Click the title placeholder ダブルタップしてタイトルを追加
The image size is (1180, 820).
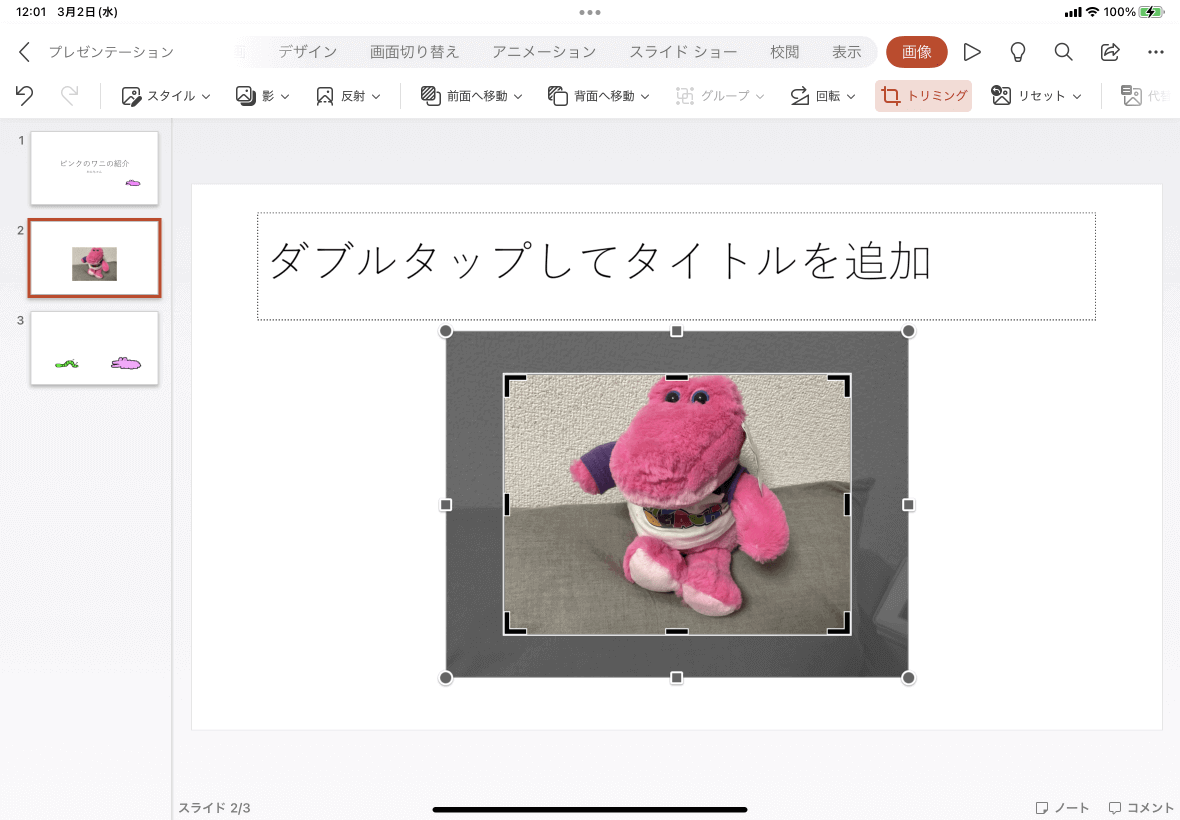click(676, 266)
